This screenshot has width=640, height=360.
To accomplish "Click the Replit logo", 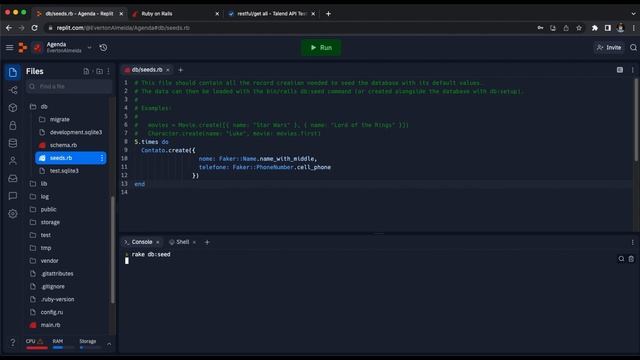I will point(22,48).
